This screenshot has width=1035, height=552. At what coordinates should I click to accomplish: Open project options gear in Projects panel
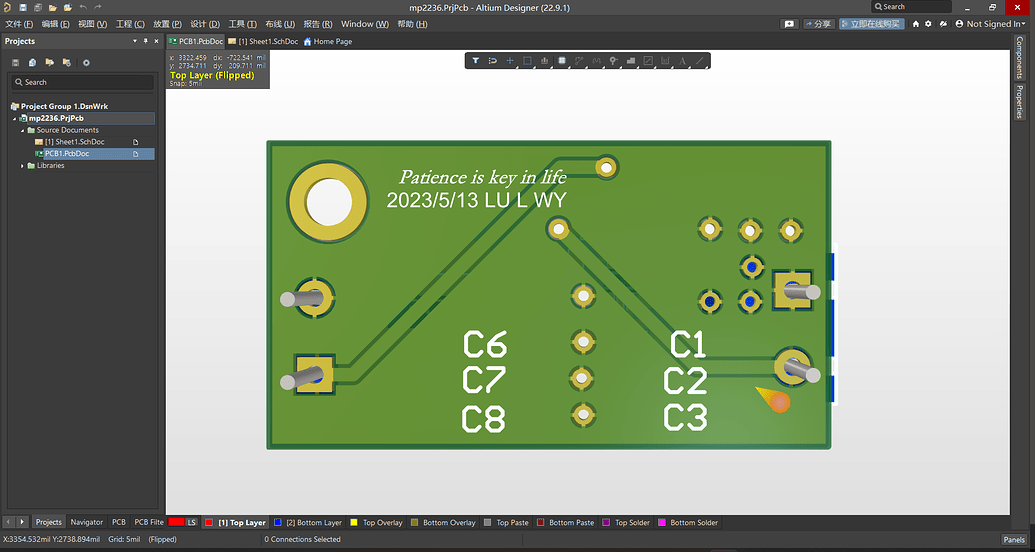(x=86, y=63)
